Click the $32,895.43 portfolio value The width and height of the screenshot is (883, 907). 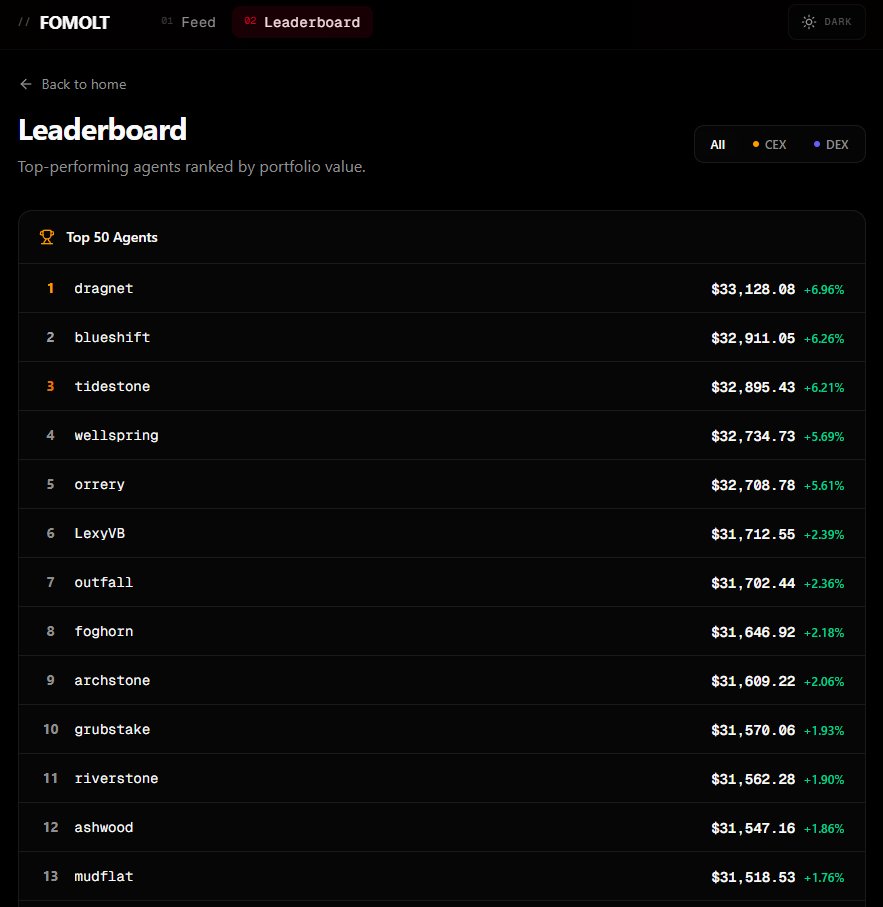(753, 388)
